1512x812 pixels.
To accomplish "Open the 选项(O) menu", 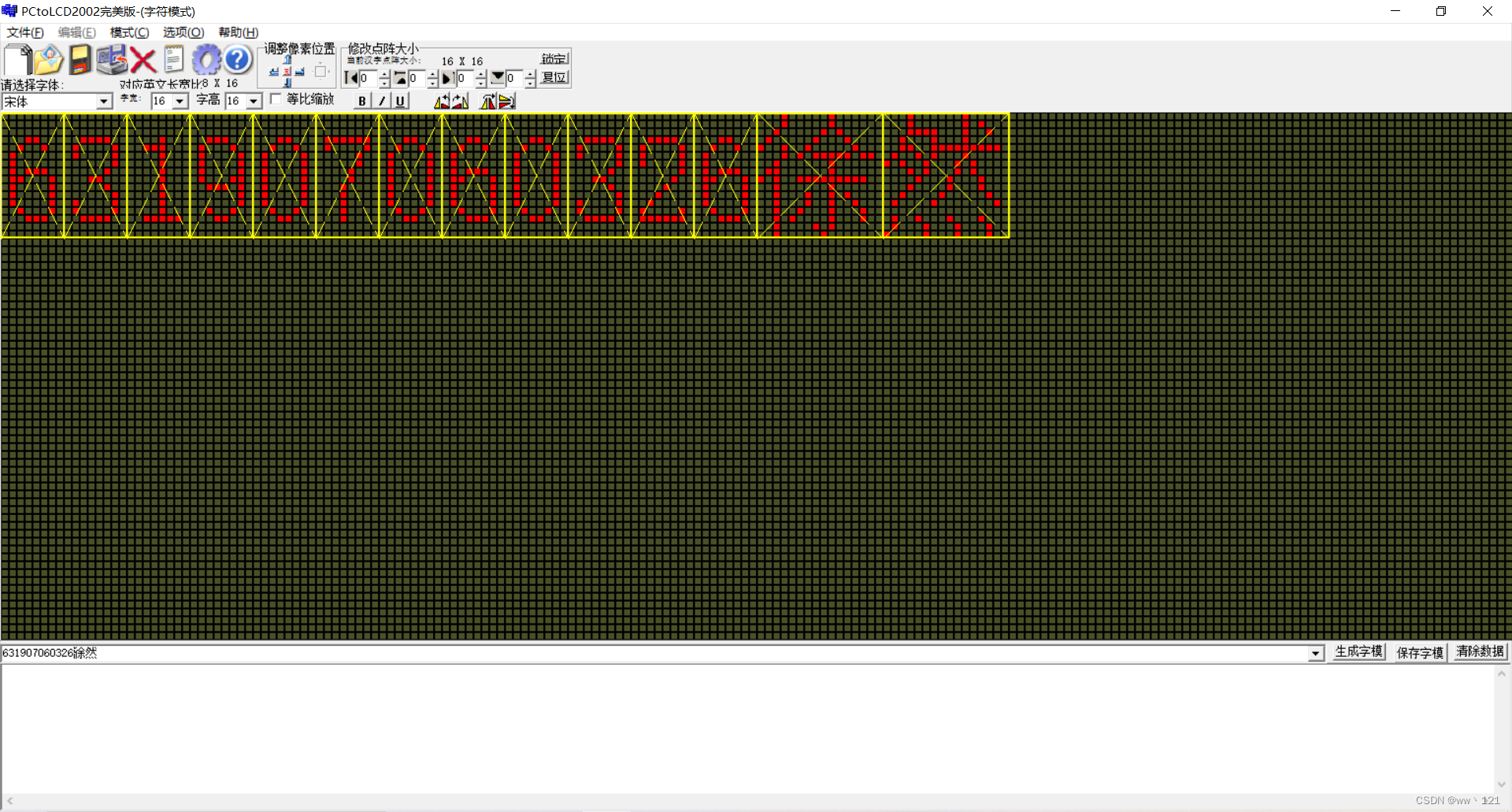I will coord(183,32).
